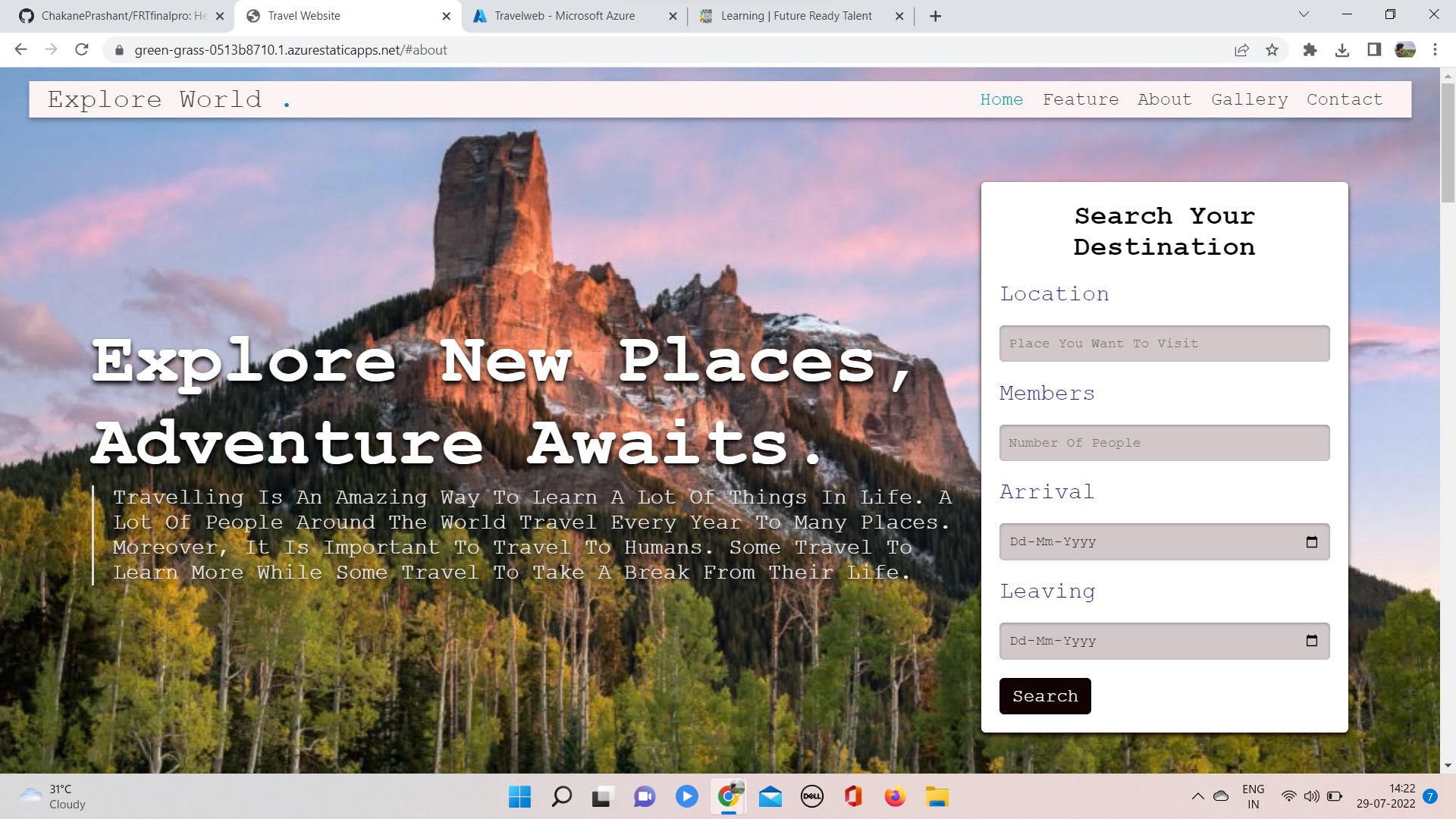Click the Leaving date field
The image size is (1456, 819).
1164,641
